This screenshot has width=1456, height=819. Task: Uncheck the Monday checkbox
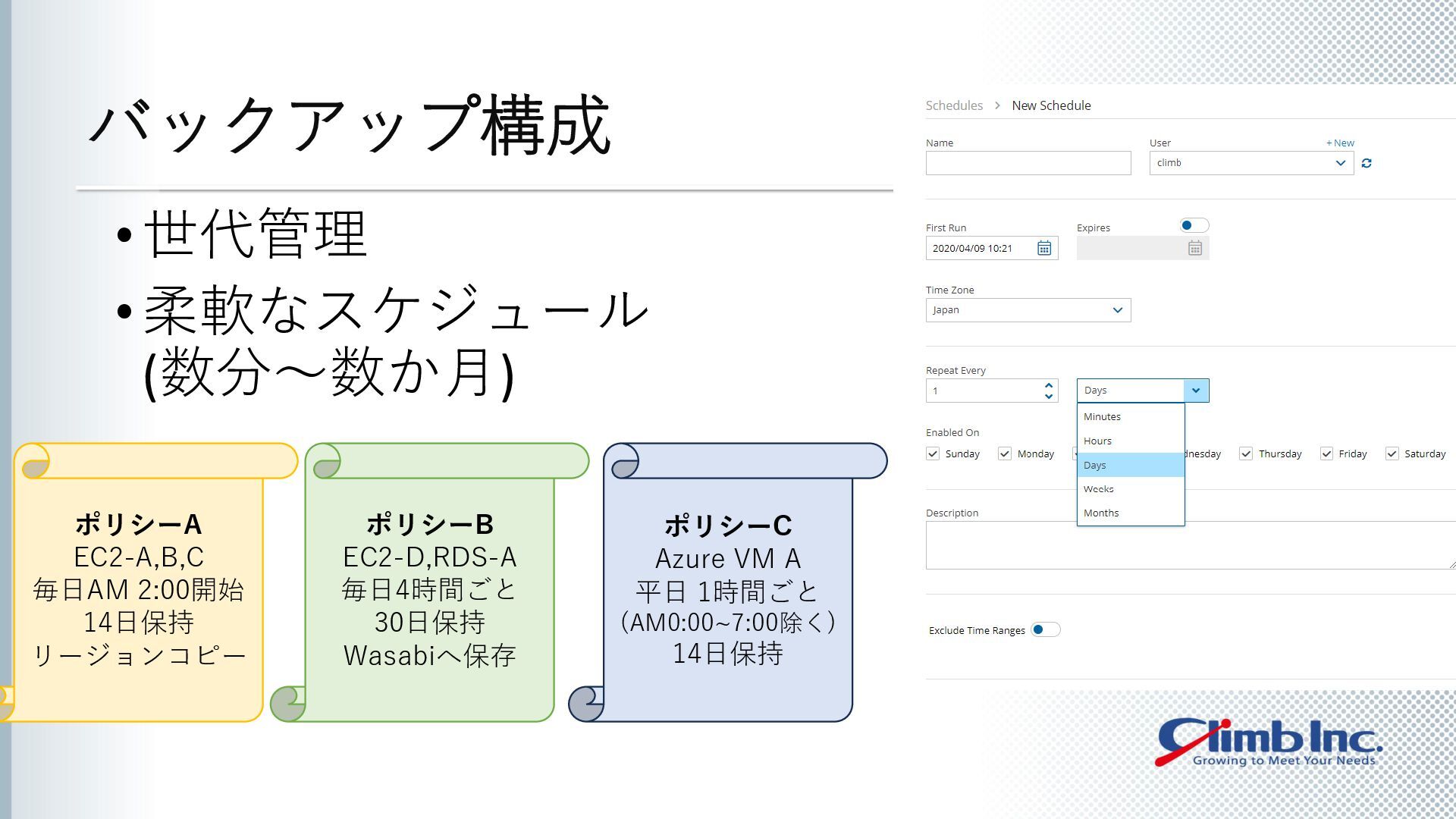point(1005,453)
